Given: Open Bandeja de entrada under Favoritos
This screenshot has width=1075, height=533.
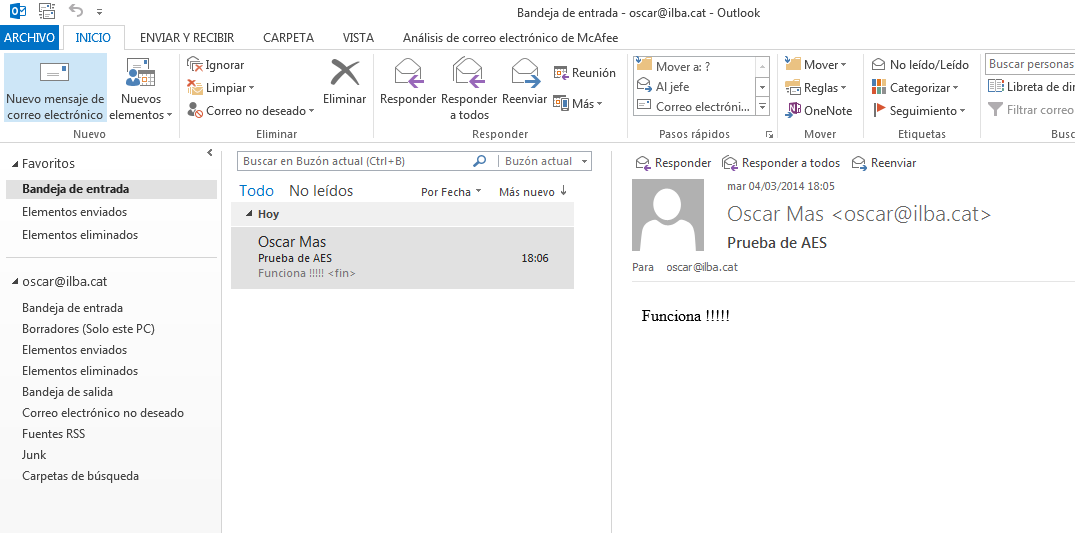Looking at the screenshot, I should [x=111, y=189].
